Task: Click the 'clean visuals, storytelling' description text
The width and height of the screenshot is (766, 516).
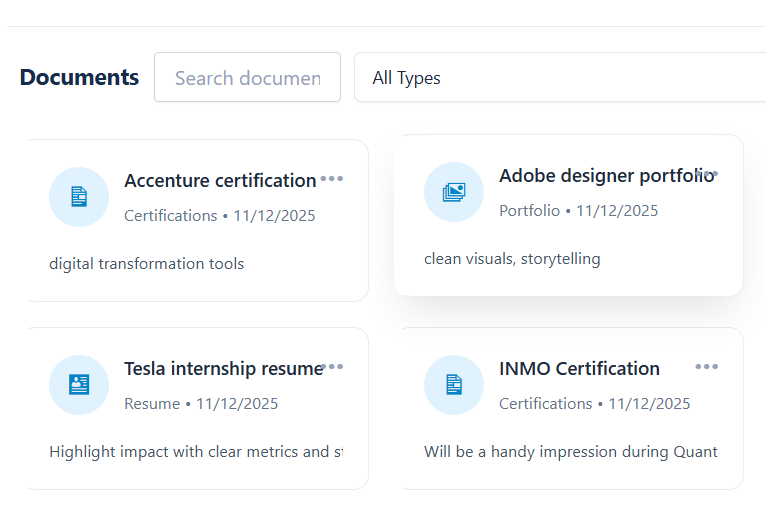Action: tap(512, 259)
